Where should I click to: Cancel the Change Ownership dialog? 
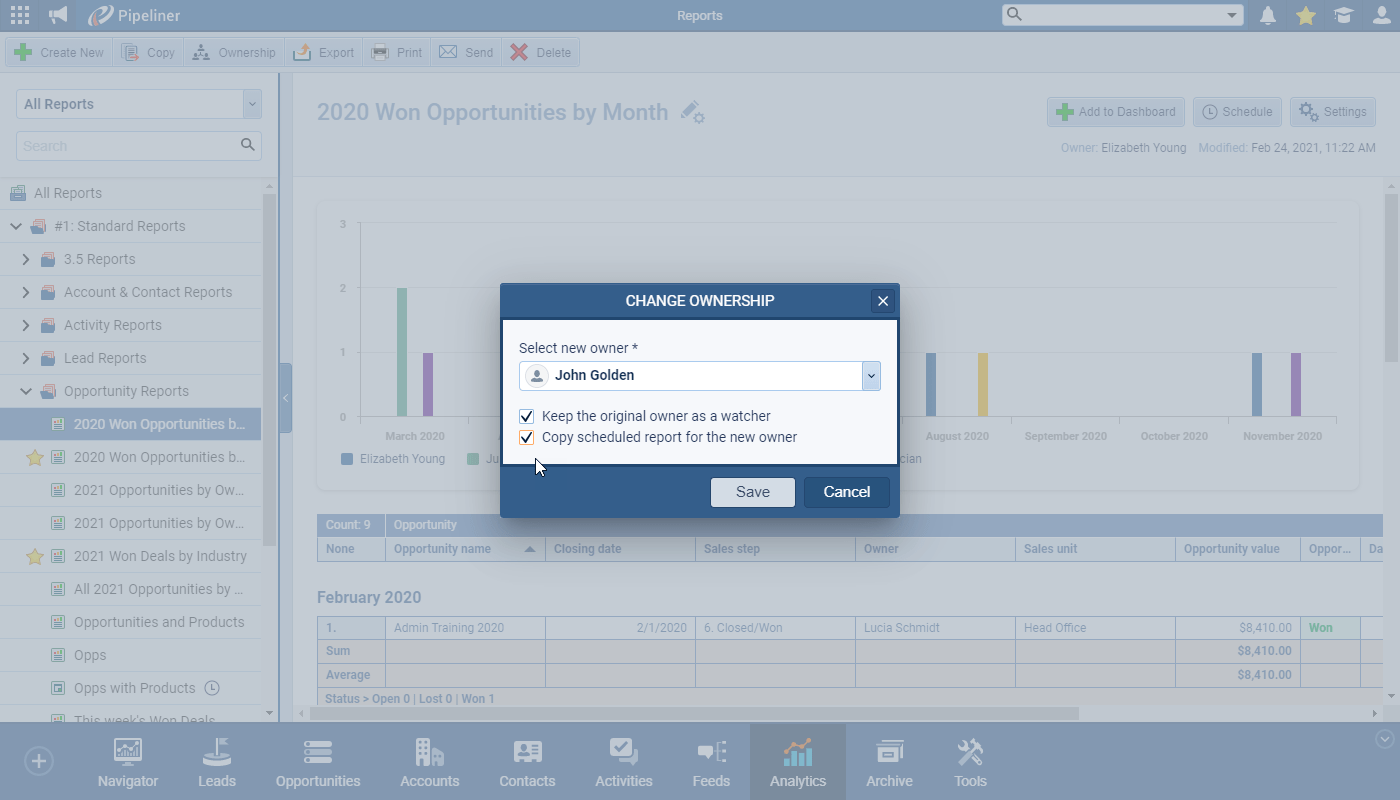point(846,492)
